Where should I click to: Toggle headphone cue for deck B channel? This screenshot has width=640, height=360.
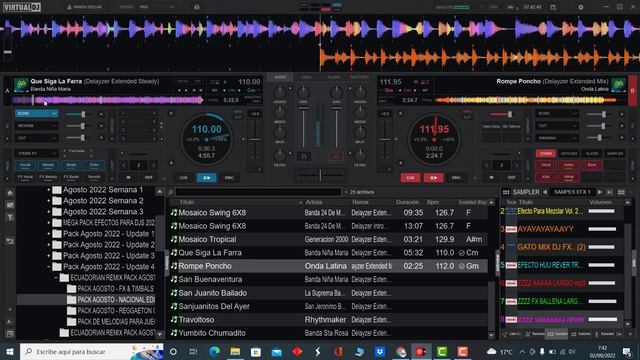pos(336,156)
